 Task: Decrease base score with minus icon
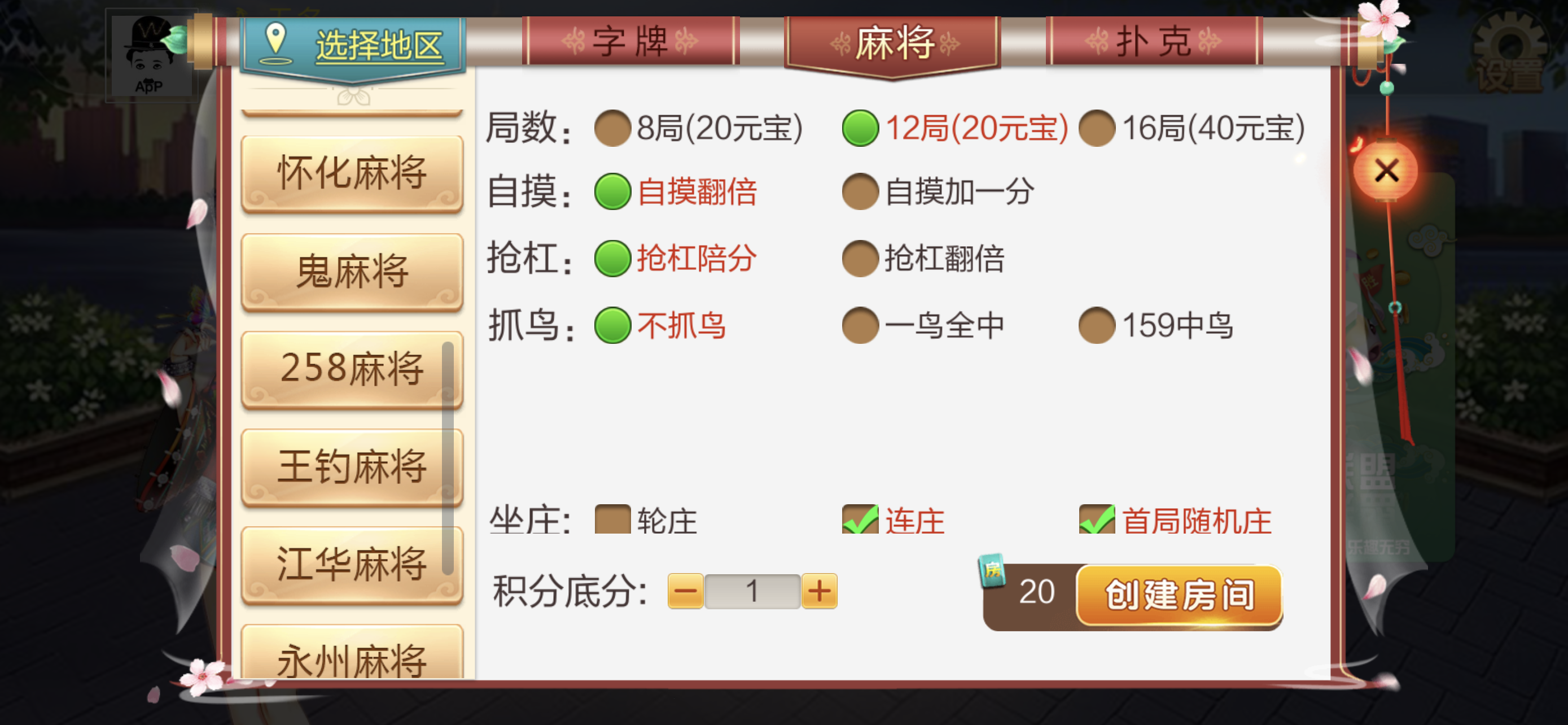tap(685, 591)
